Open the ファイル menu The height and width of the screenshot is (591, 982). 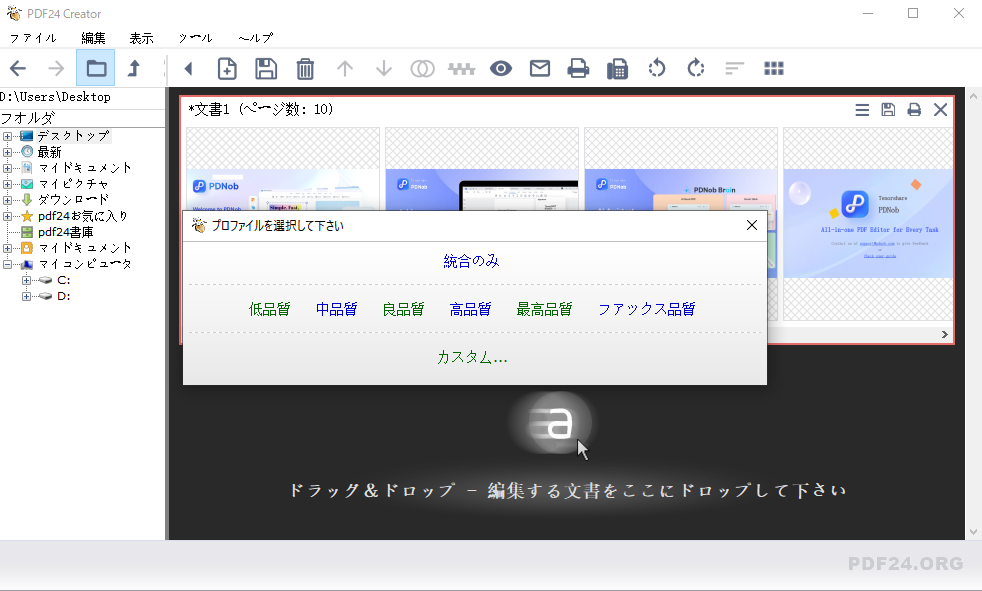click(x=33, y=37)
